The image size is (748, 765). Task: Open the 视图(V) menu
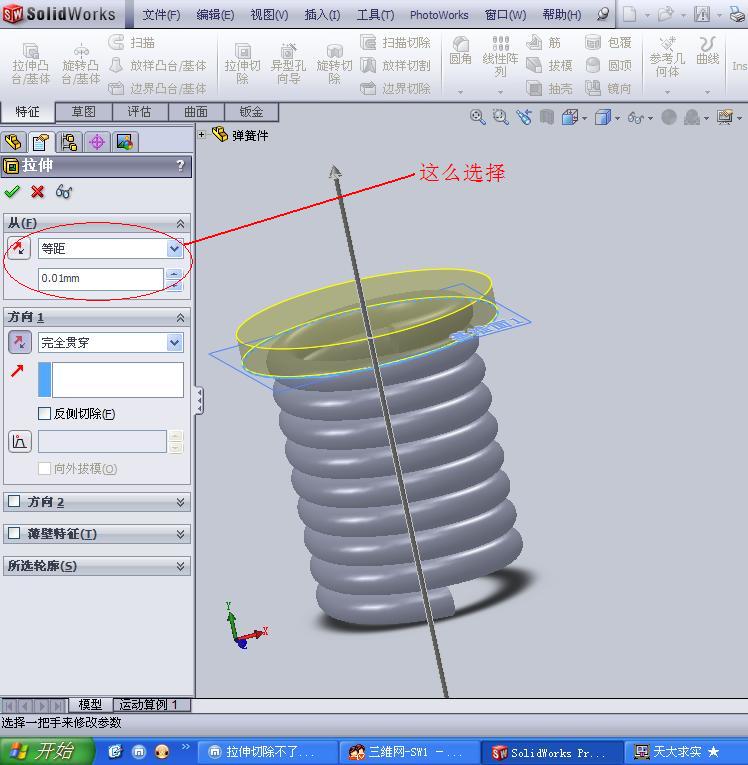coord(269,15)
